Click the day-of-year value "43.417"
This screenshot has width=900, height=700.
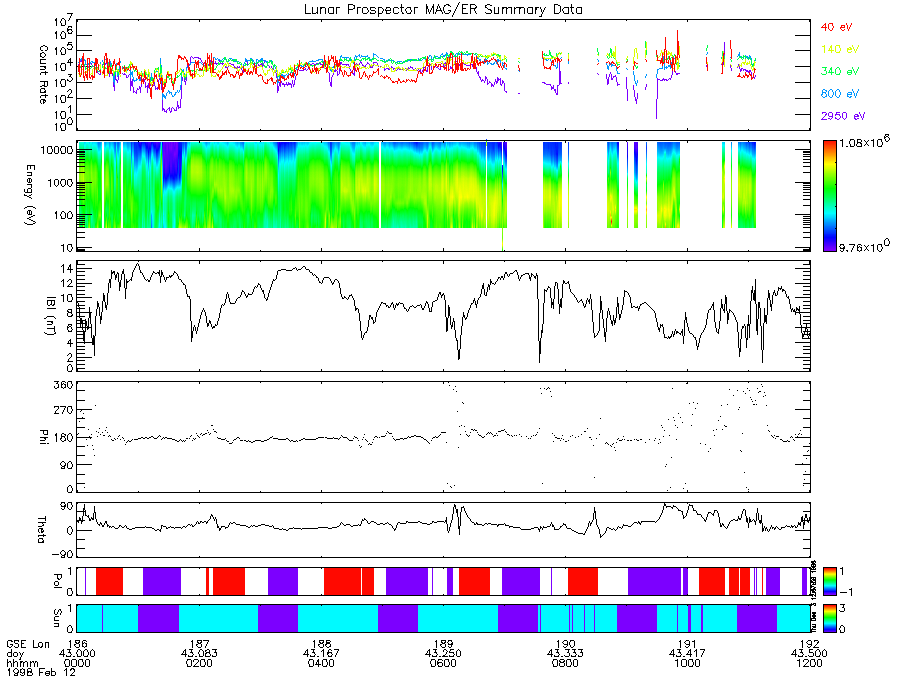tap(687, 654)
